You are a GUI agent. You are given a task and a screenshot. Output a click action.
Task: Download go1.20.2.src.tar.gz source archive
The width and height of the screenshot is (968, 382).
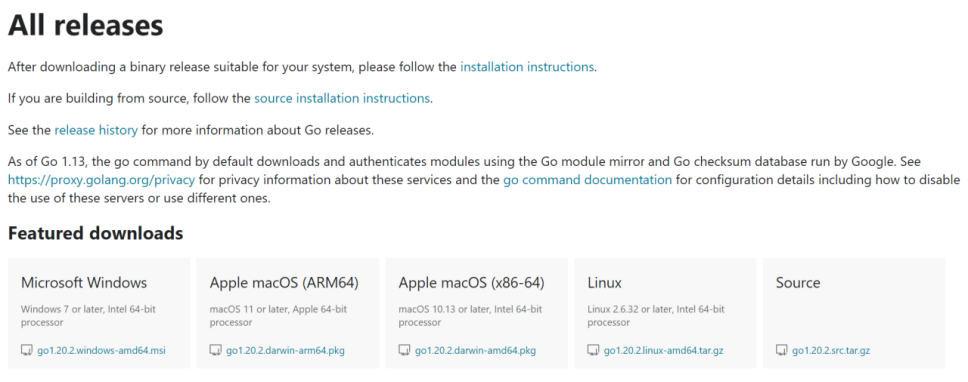831,351
